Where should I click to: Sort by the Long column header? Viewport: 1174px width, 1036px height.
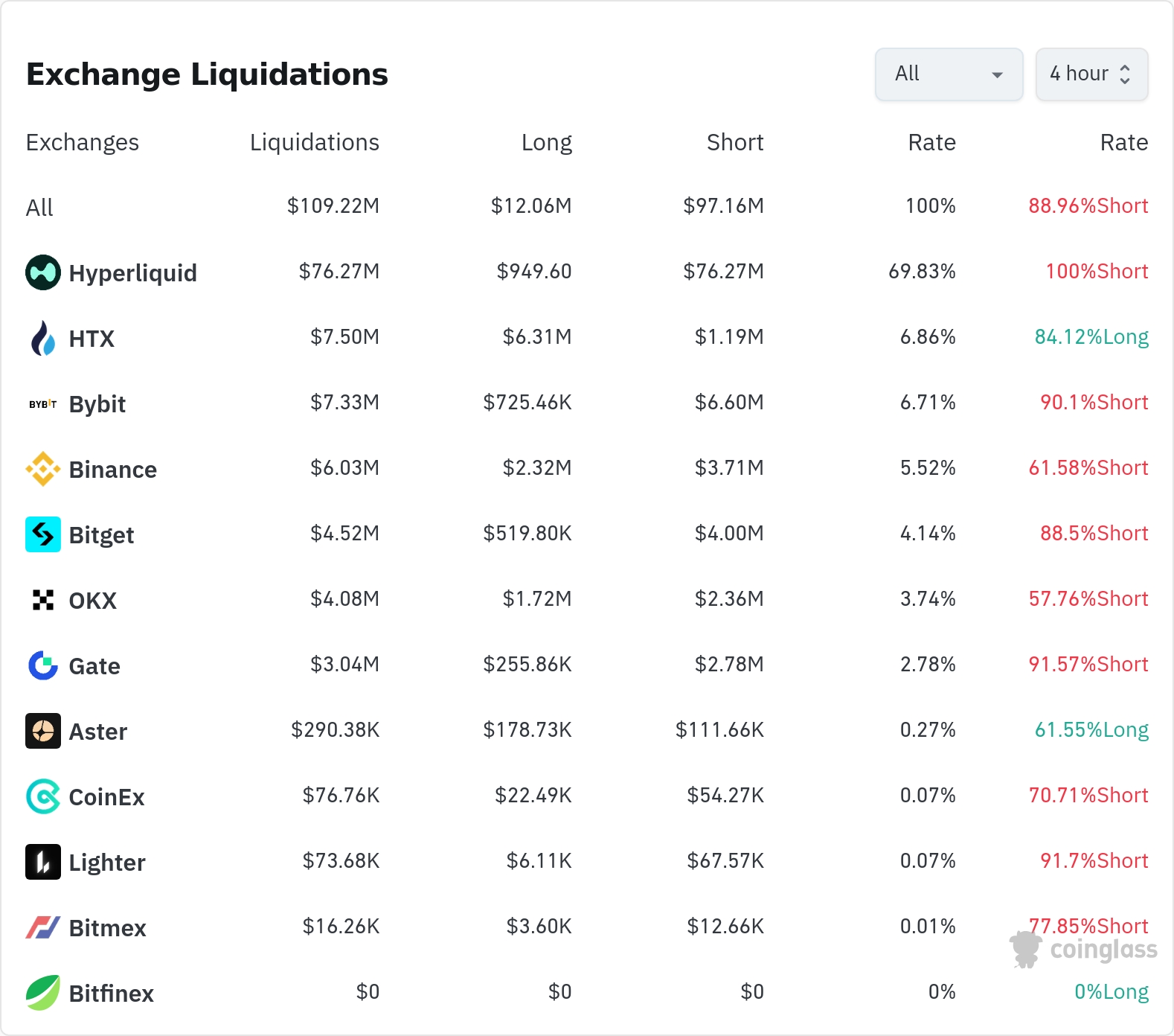tap(546, 142)
